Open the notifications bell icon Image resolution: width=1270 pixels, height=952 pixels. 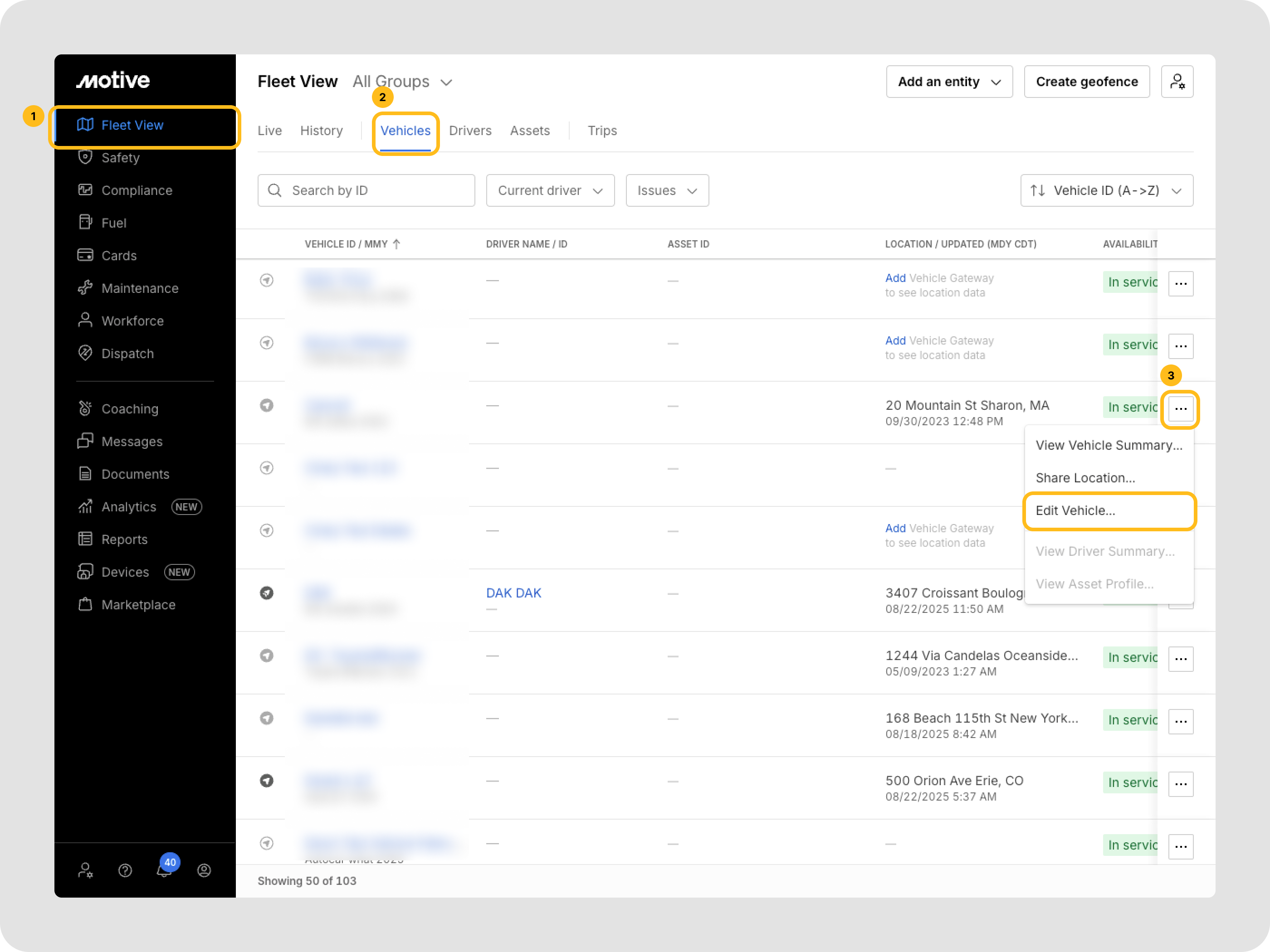164,870
